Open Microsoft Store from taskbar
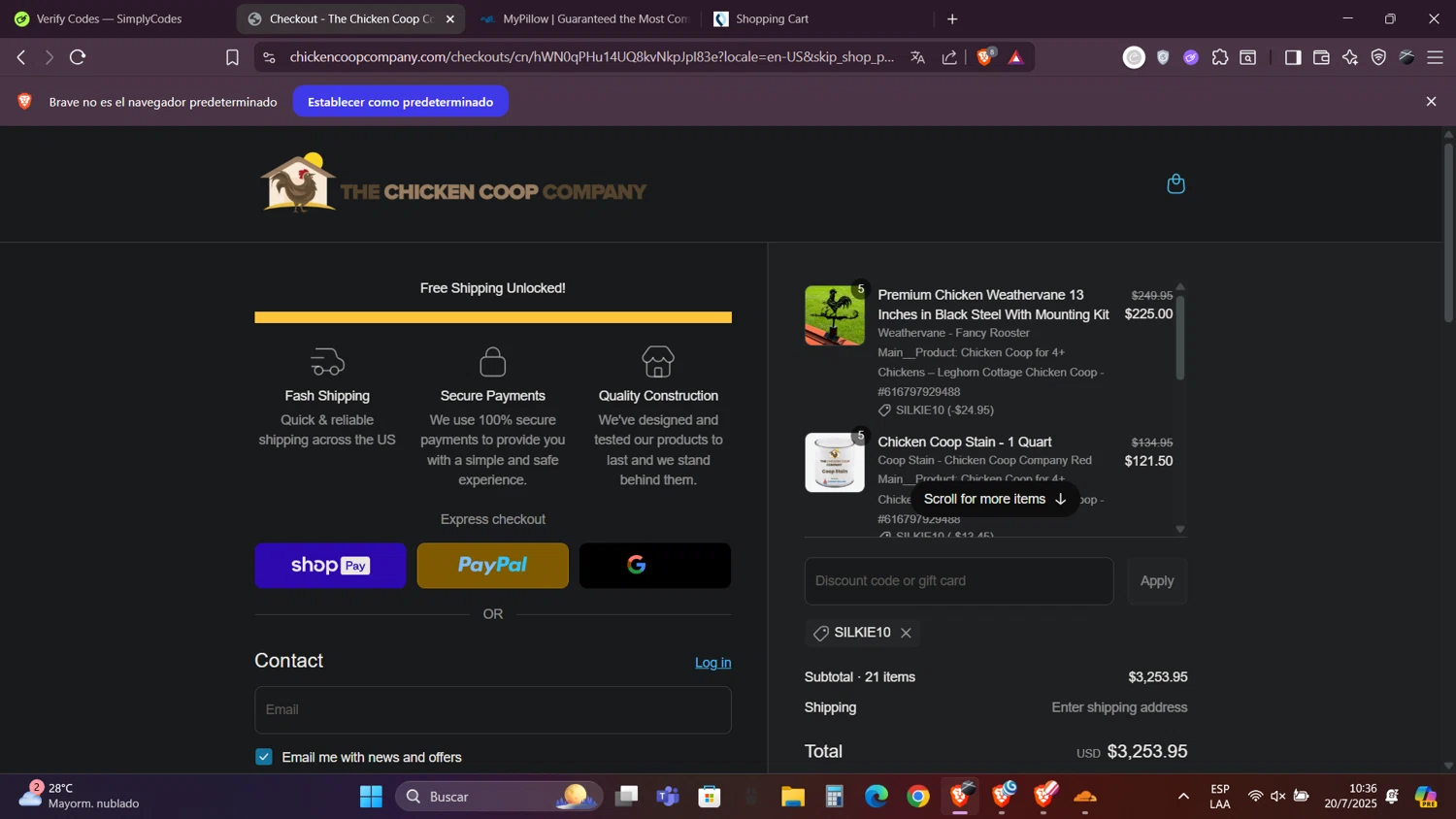 (710, 797)
